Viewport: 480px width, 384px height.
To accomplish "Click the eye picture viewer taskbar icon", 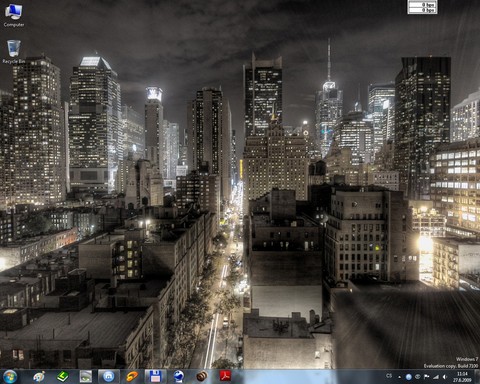I will pyautogui.click(x=86, y=377).
